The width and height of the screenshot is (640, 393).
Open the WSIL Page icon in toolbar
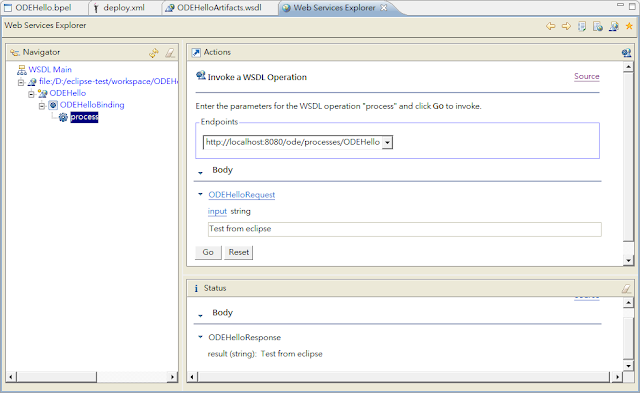[x=598, y=27]
